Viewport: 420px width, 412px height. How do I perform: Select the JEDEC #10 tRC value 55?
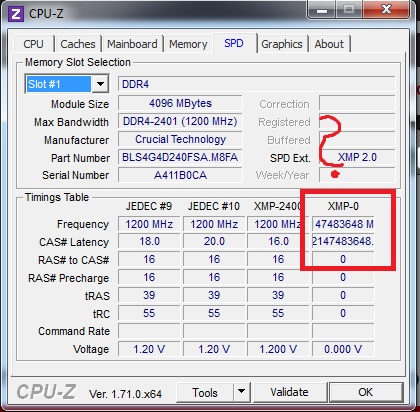pyautogui.click(x=214, y=313)
